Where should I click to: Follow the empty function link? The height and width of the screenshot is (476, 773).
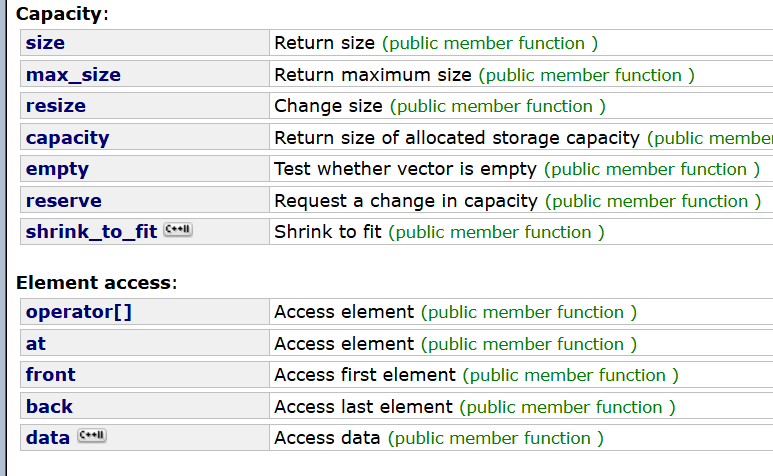coord(57,169)
